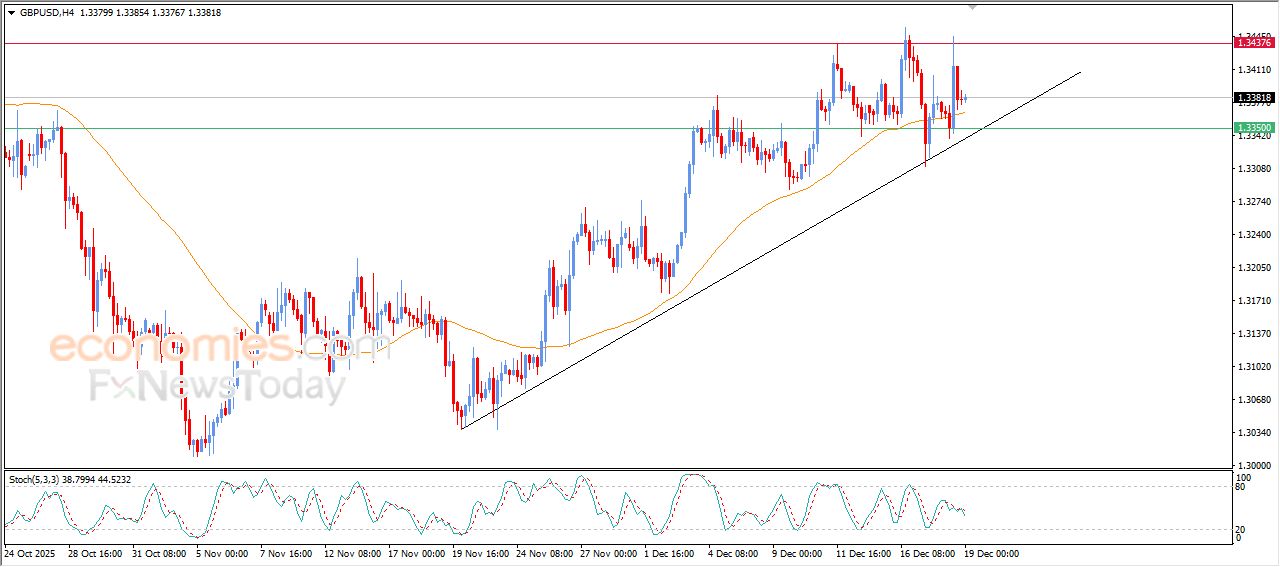The image size is (1280, 567).
Task: Click the stochastic 20 level label
Action: click(x=1242, y=529)
